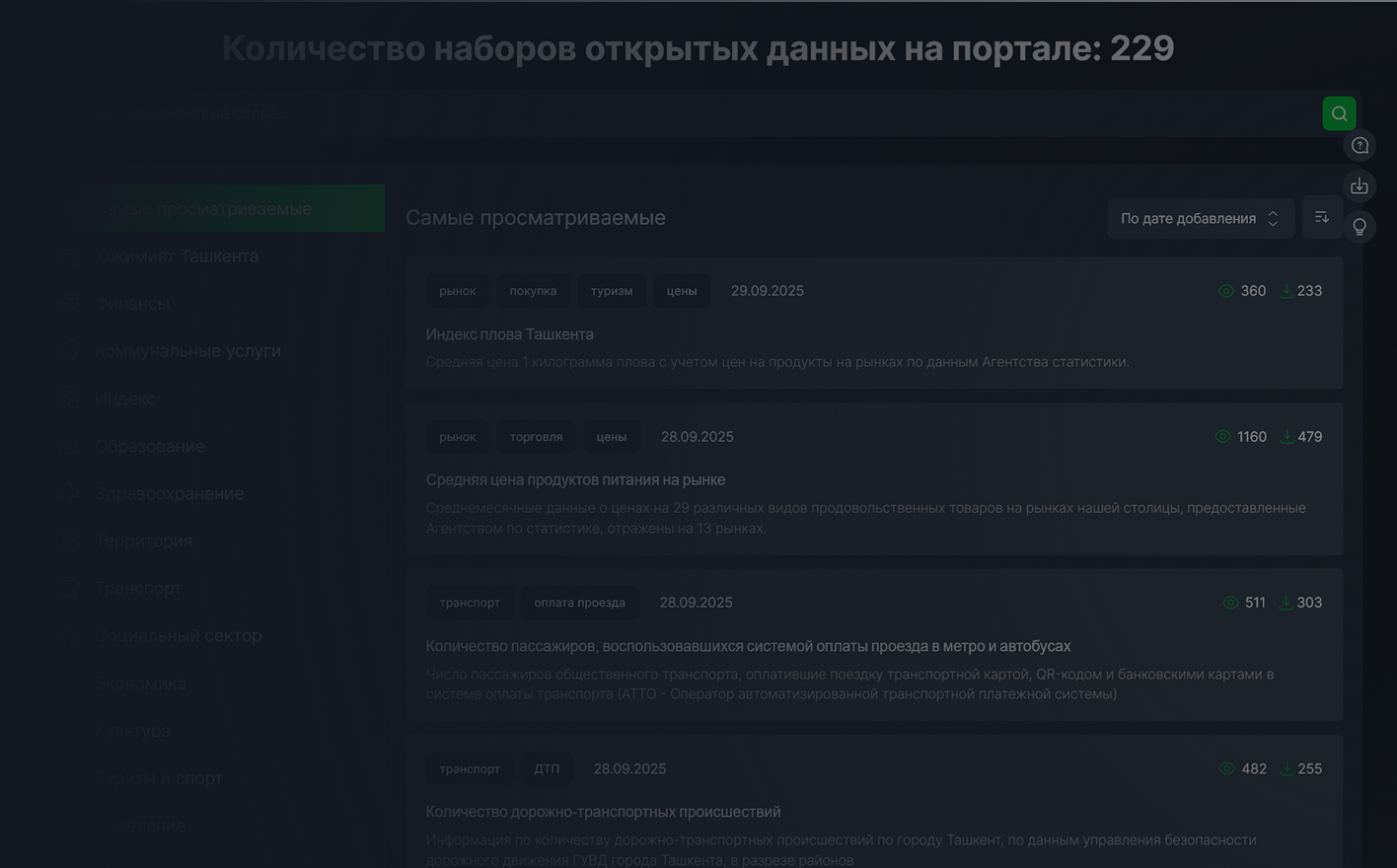This screenshot has height=868, width=1397.
Task: Open the Индекс category
Action: tap(125, 398)
